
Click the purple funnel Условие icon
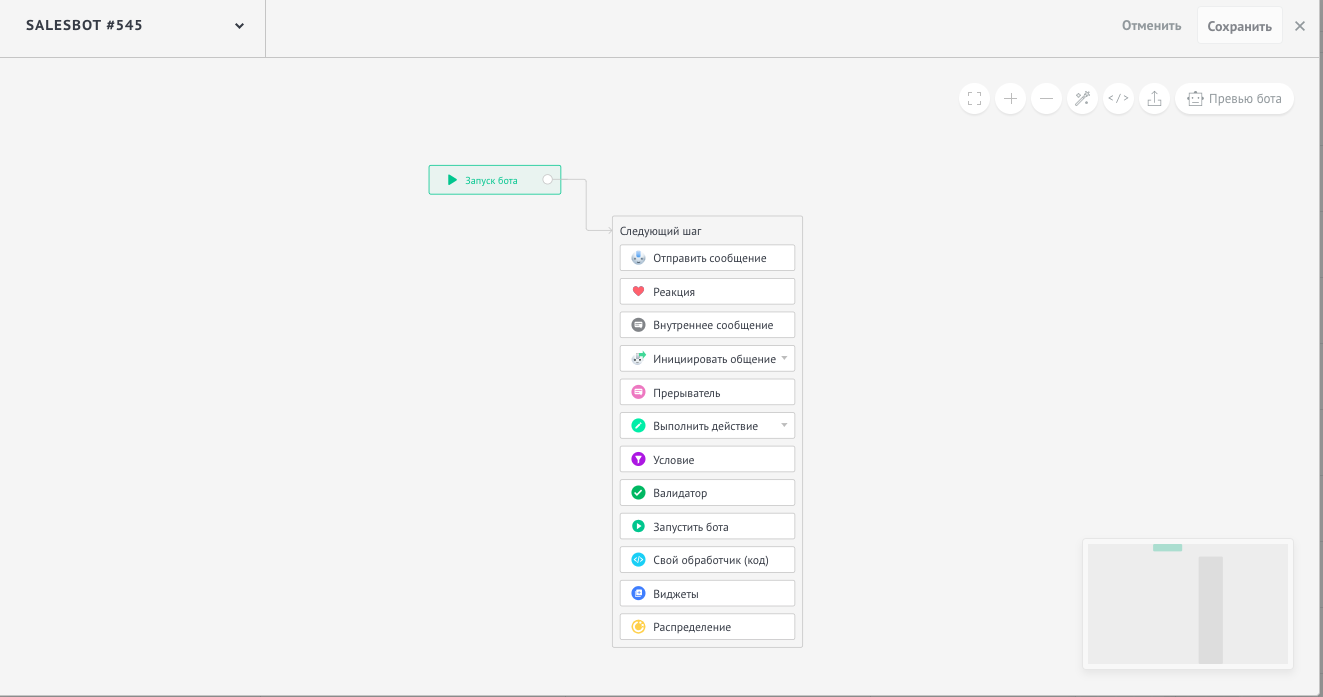tap(638, 460)
